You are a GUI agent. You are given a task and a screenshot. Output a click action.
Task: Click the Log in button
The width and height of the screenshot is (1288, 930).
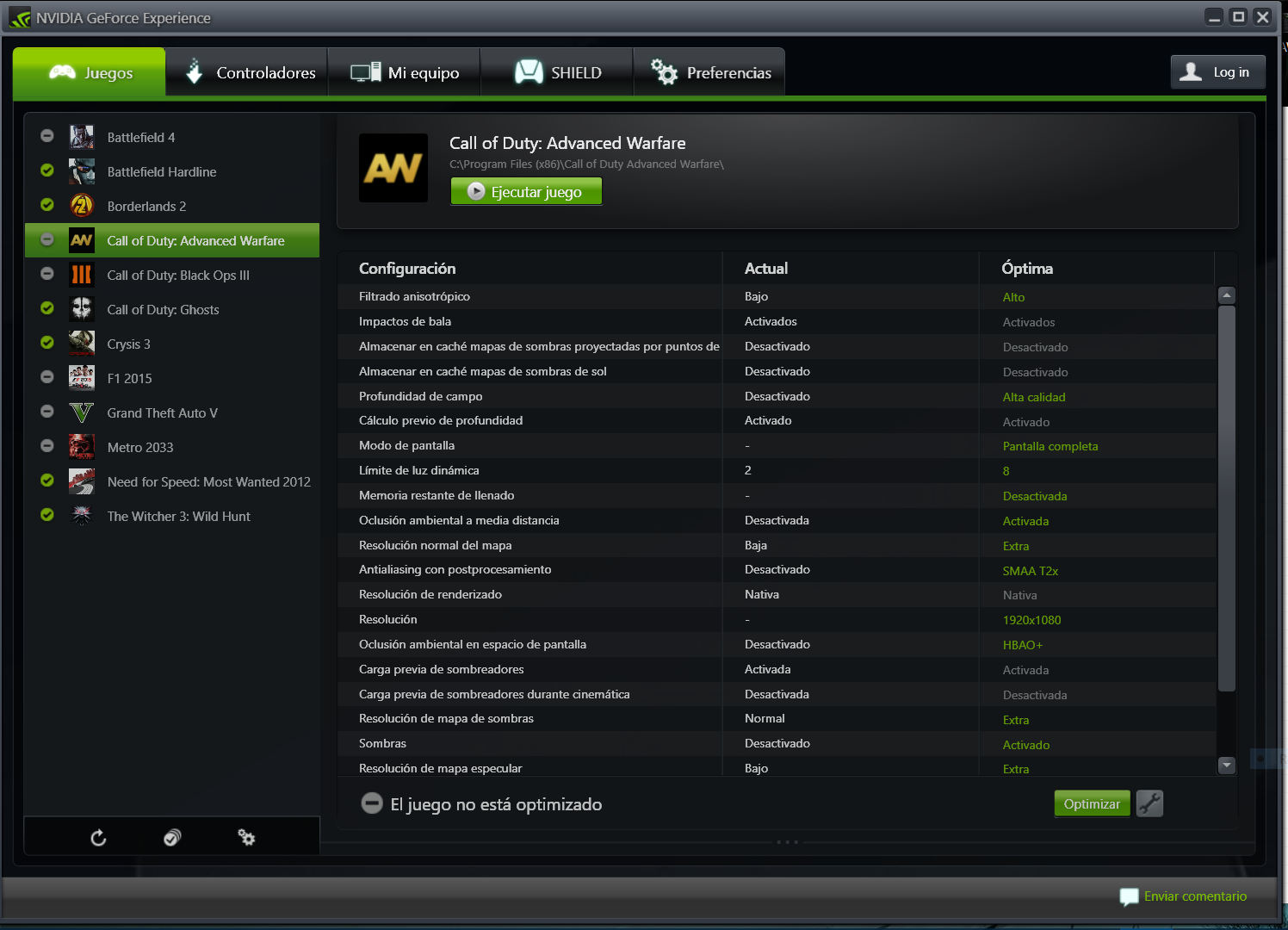tap(1217, 72)
